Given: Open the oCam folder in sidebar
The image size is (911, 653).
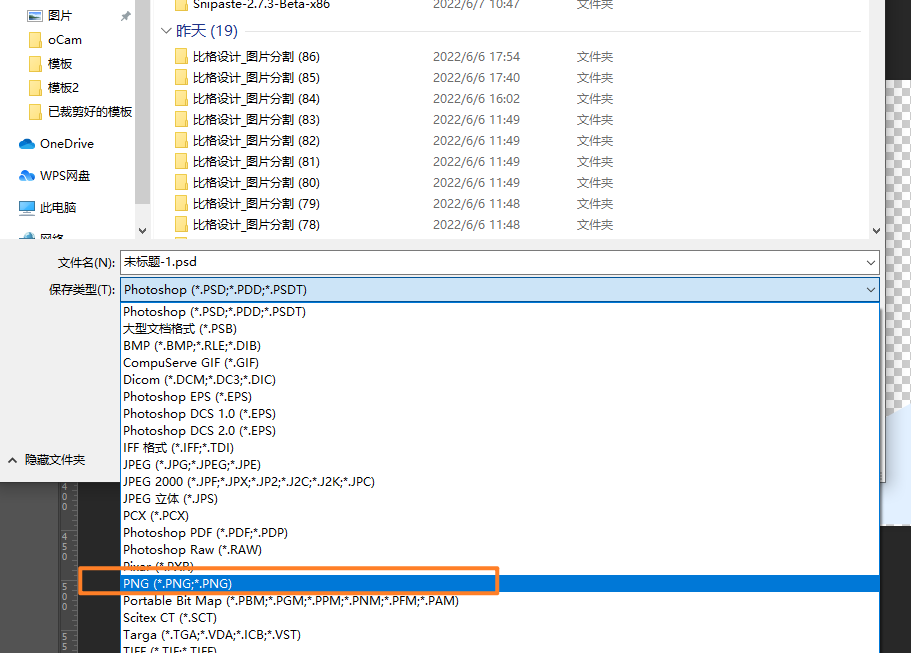Looking at the screenshot, I should click(55, 40).
